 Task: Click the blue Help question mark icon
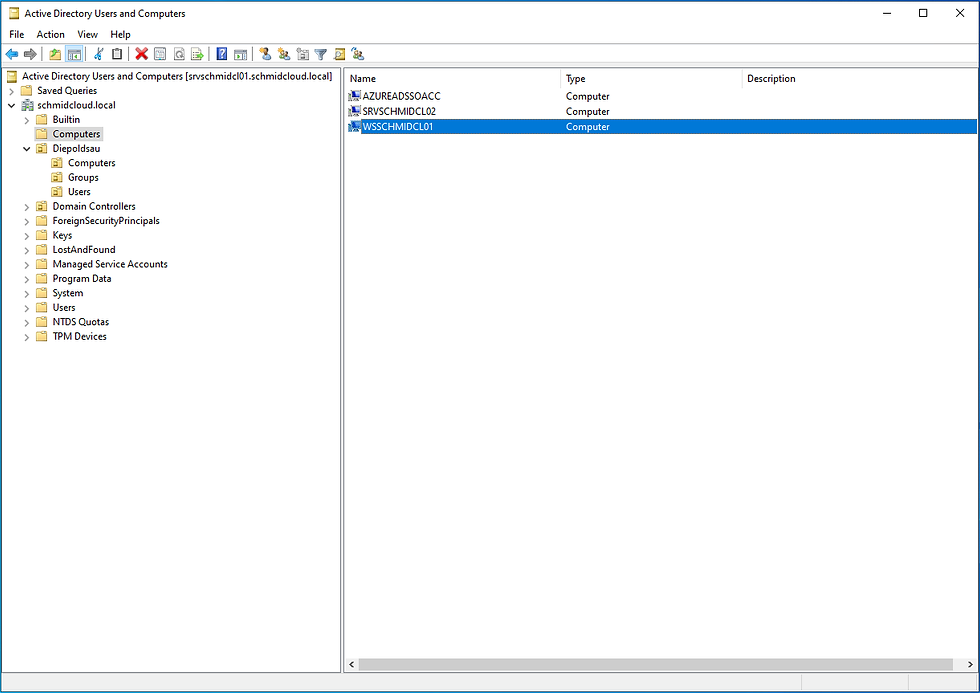(x=221, y=54)
